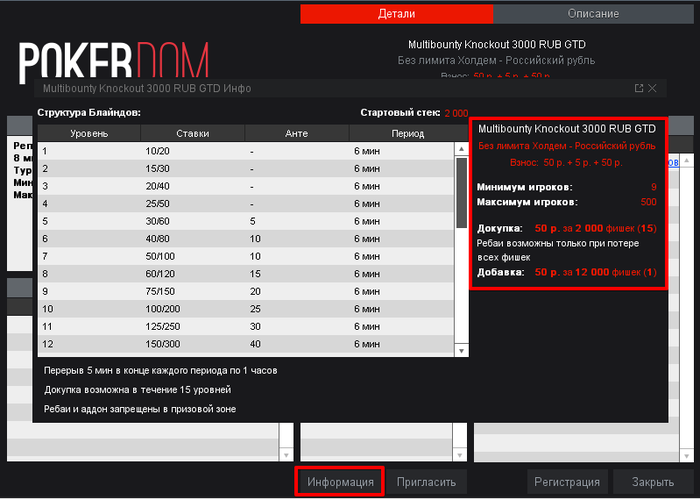The image size is (700, 500).
Task: Click blind table scrollbar up arrow
Action: [462, 149]
